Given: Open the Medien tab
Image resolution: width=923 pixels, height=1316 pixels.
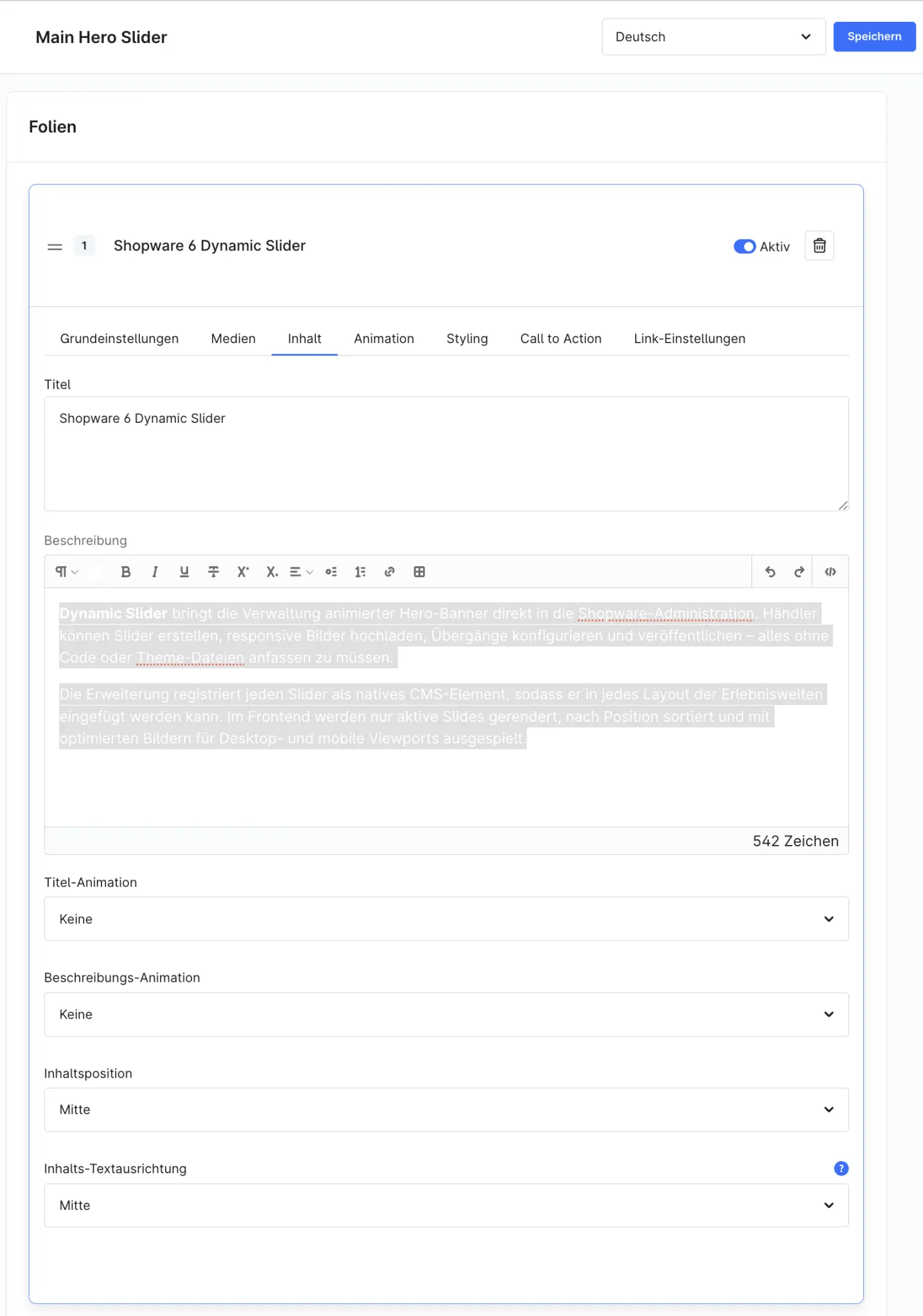Looking at the screenshot, I should coord(233,339).
